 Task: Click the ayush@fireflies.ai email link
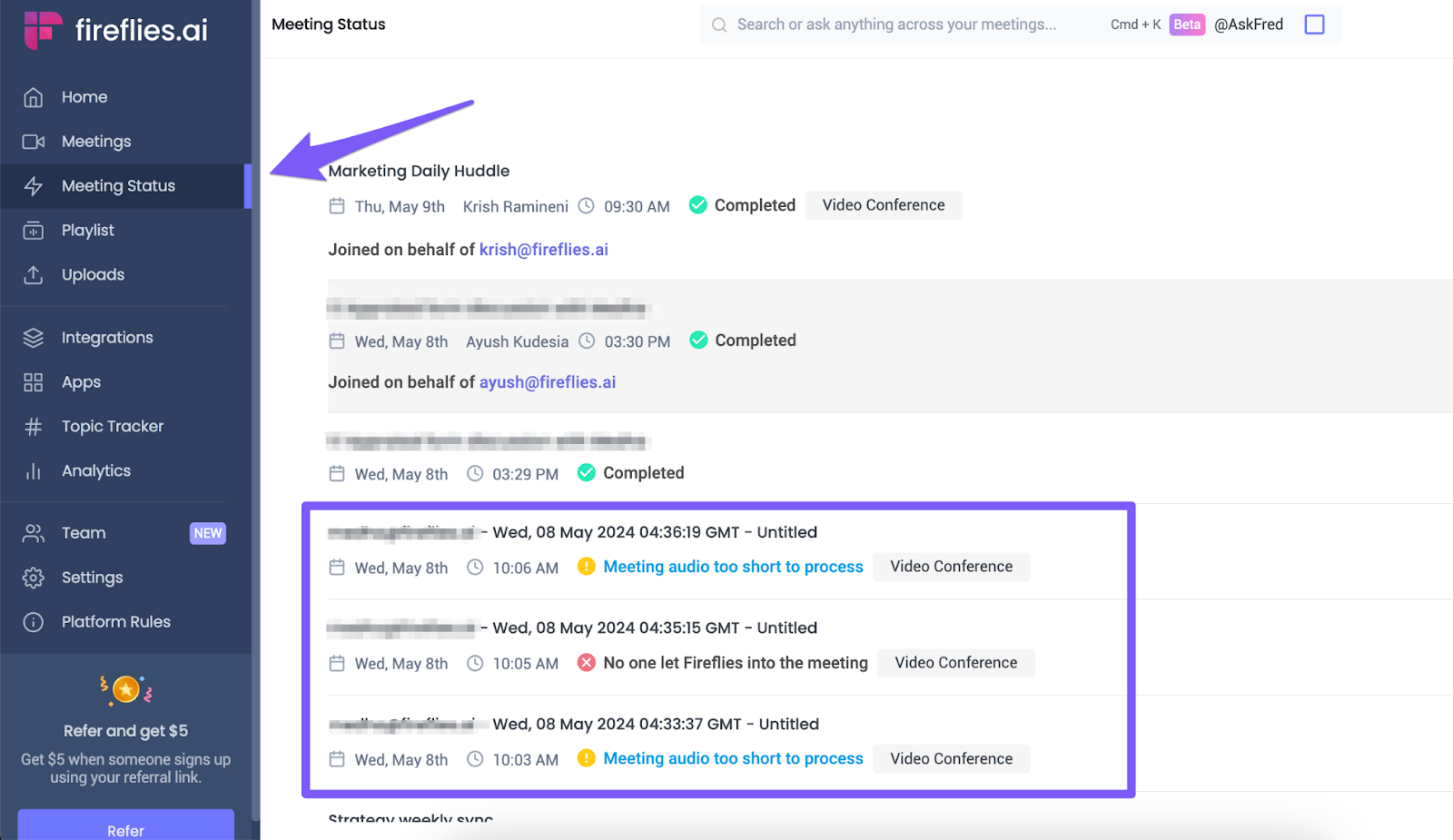(548, 382)
